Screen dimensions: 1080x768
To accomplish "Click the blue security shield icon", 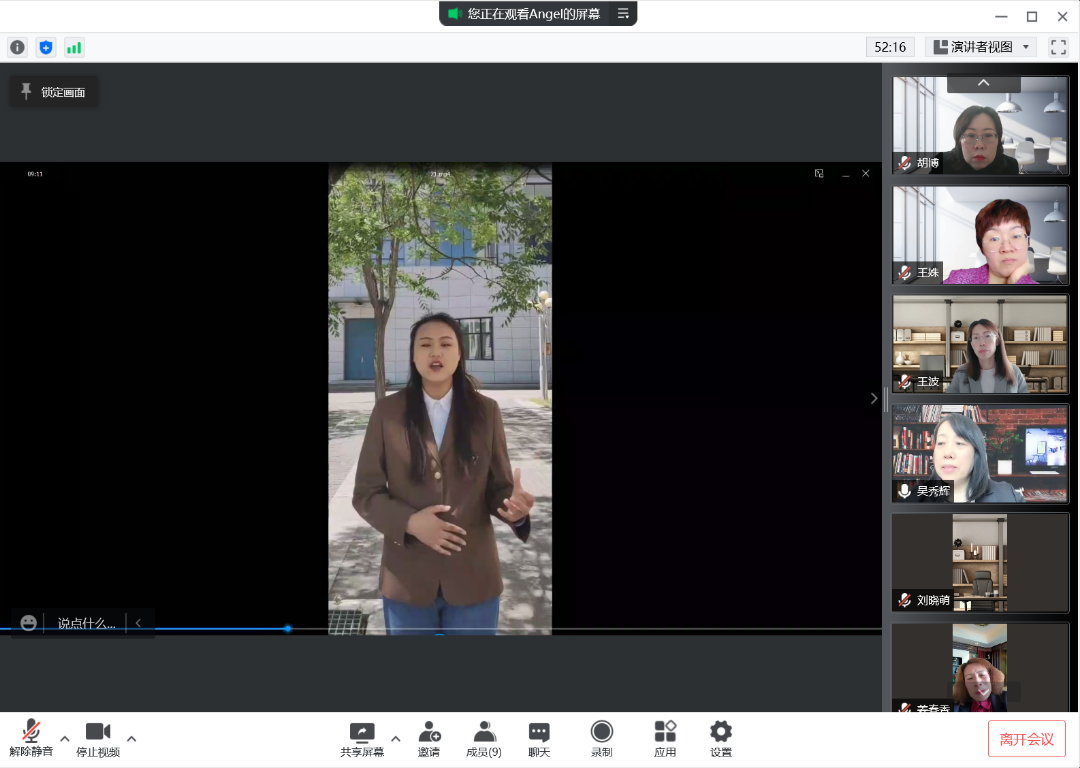I will coord(46,47).
